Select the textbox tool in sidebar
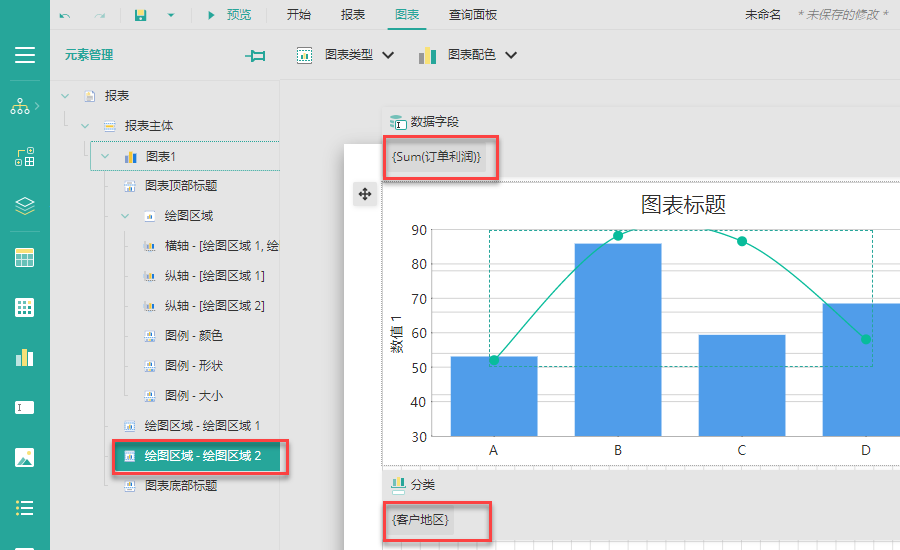This screenshot has height=550, width=900. coord(25,408)
